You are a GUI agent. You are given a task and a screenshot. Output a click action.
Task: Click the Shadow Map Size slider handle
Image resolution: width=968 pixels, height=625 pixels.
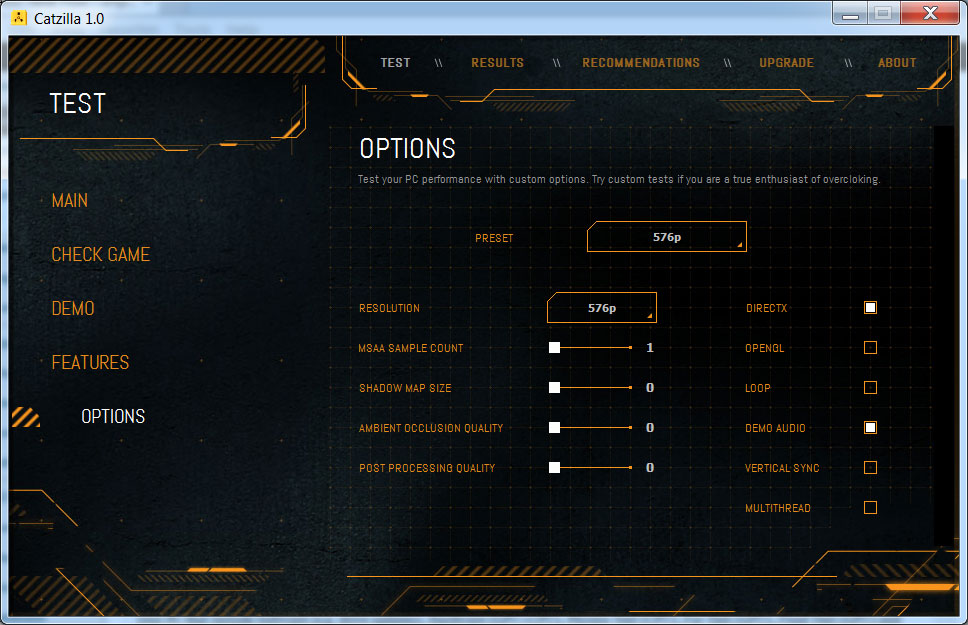(554, 388)
